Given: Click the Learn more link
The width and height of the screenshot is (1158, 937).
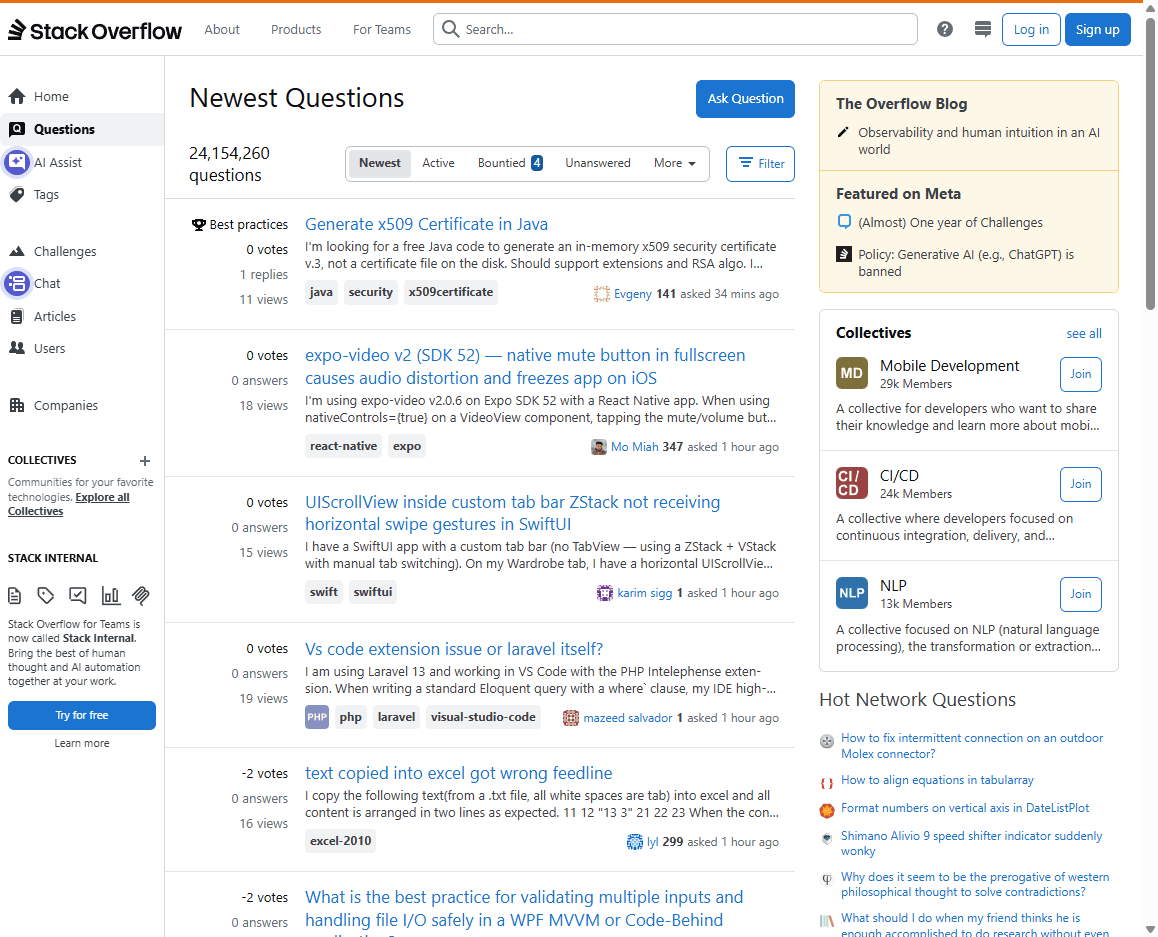Looking at the screenshot, I should [x=82, y=744].
